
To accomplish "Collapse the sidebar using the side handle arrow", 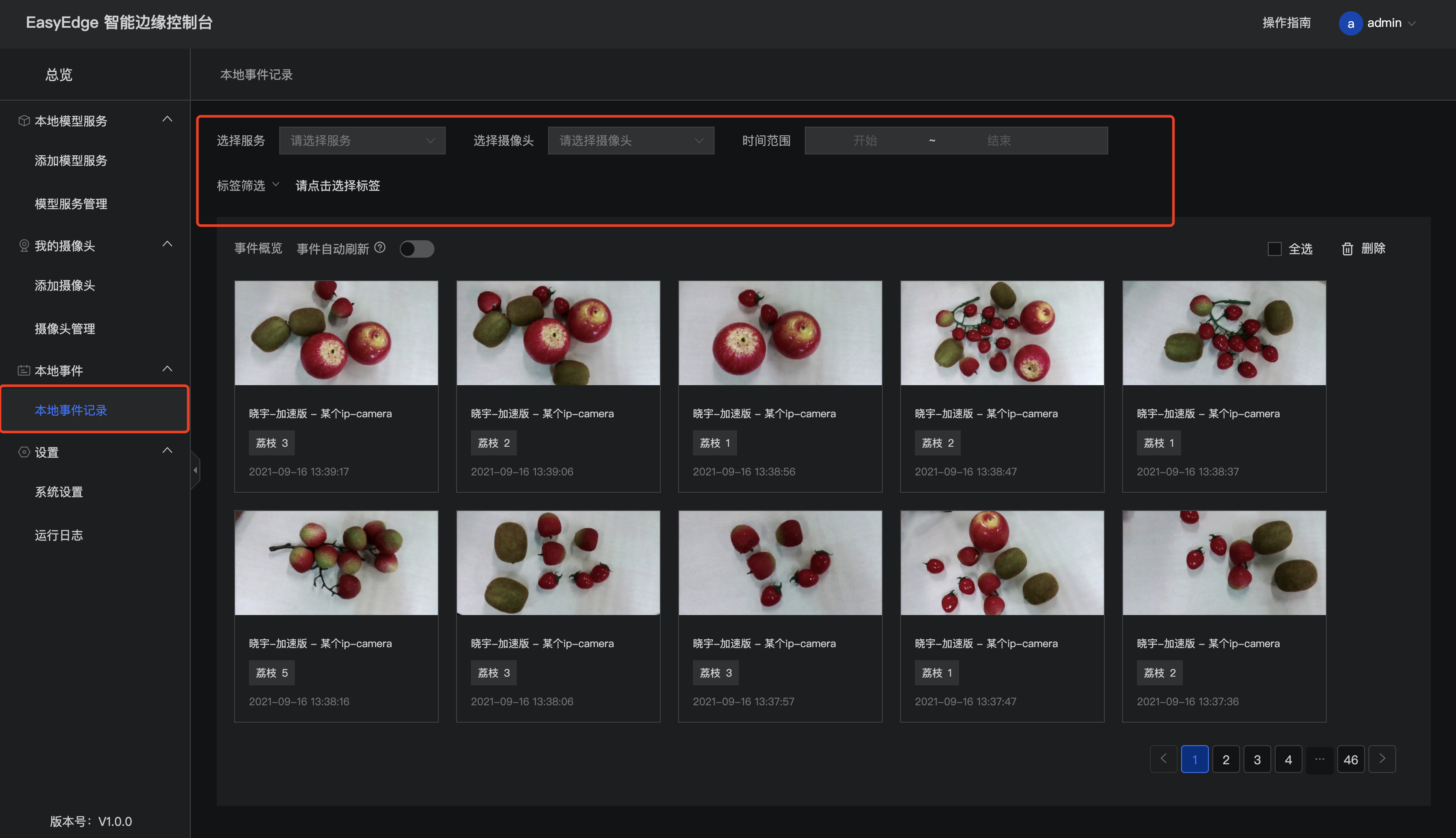I will point(196,470).
